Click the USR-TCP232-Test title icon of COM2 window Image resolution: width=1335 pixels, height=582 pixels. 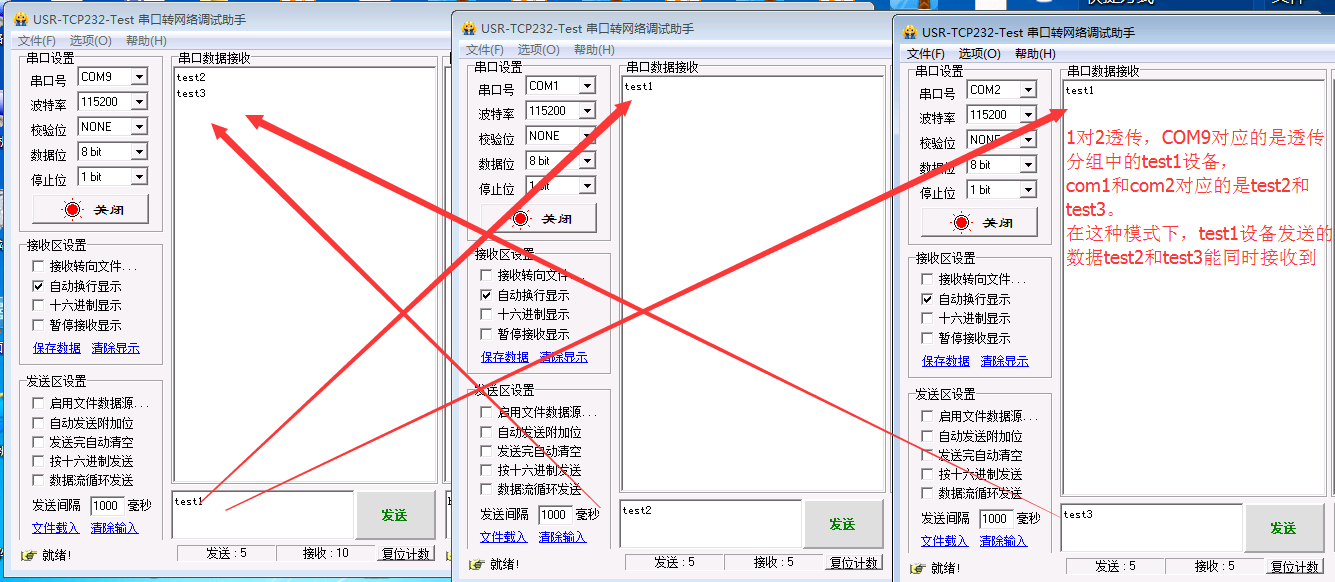(x=909, y=32)
